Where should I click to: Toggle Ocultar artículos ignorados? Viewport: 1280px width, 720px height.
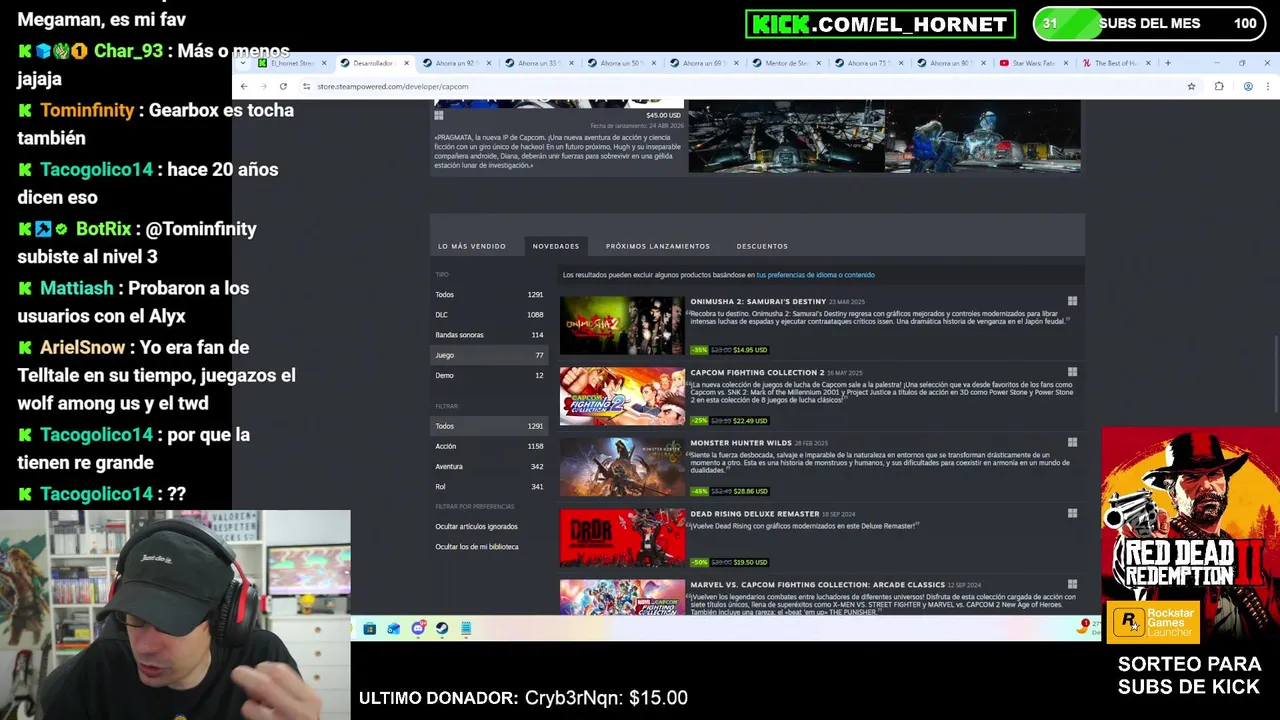coord(477,526)
